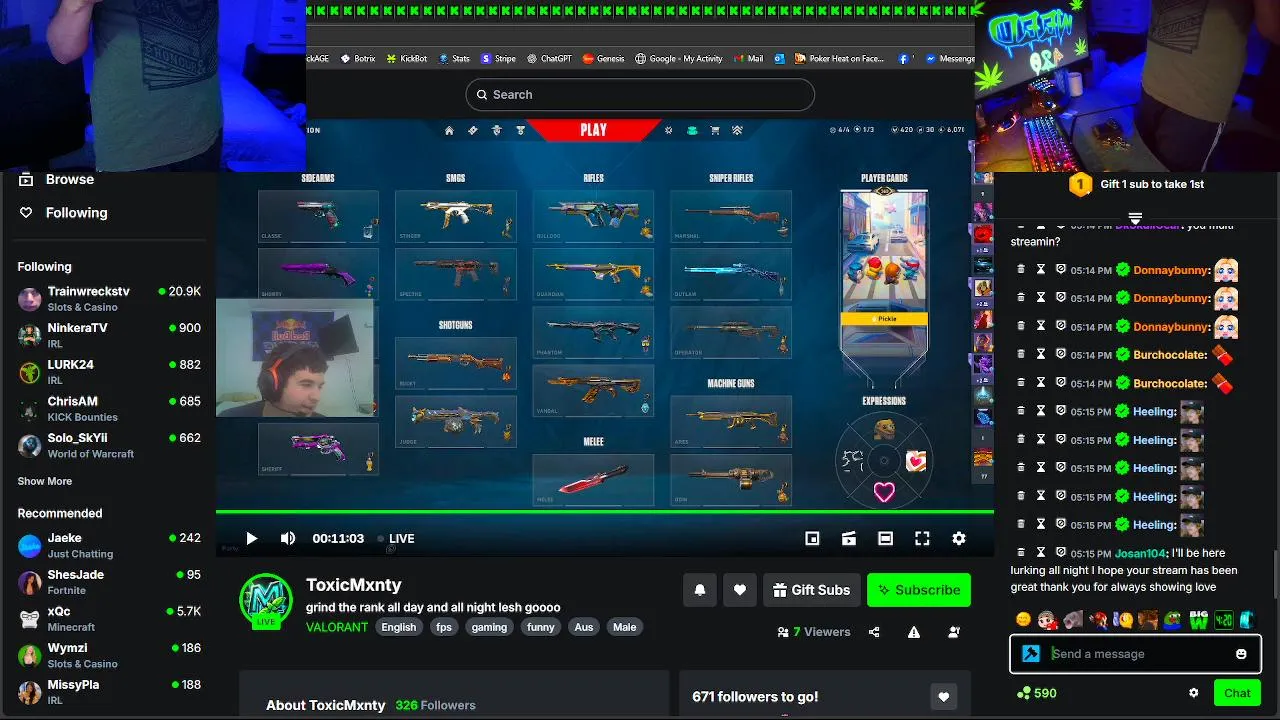Screen dimensions: 1280x720
Task: Open player settings gear icon
Action: (x=959, y=538)
